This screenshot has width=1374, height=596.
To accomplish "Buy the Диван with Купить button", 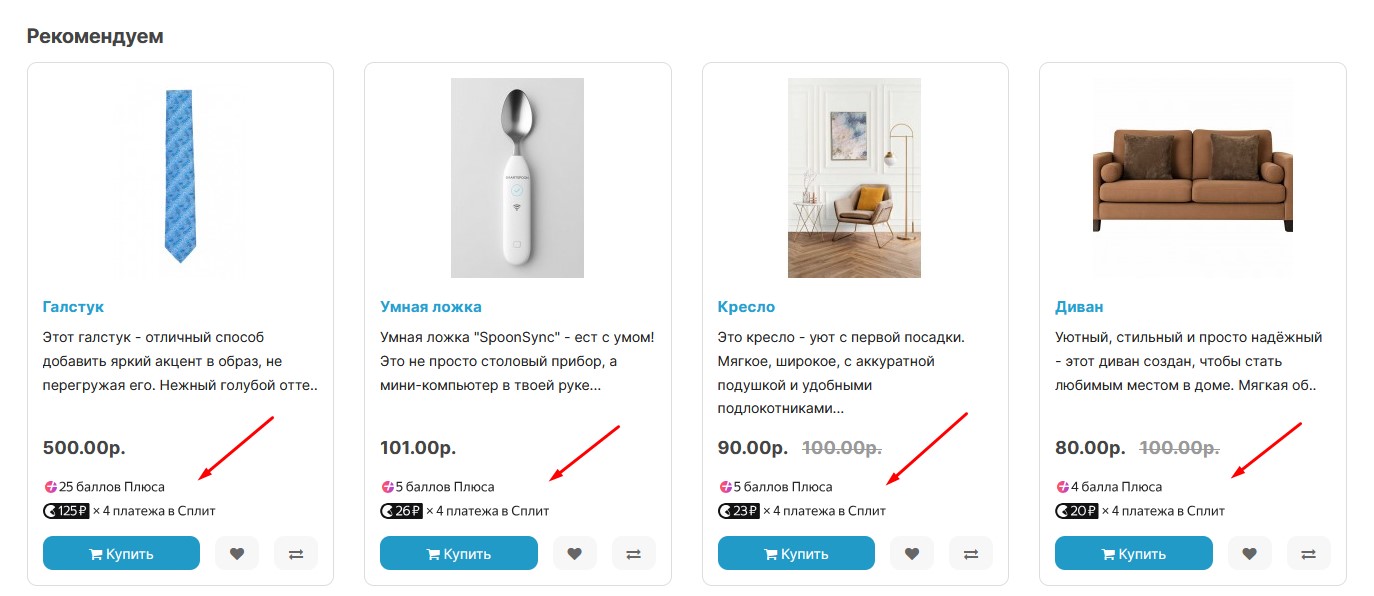I will (x=1133, y=553).
